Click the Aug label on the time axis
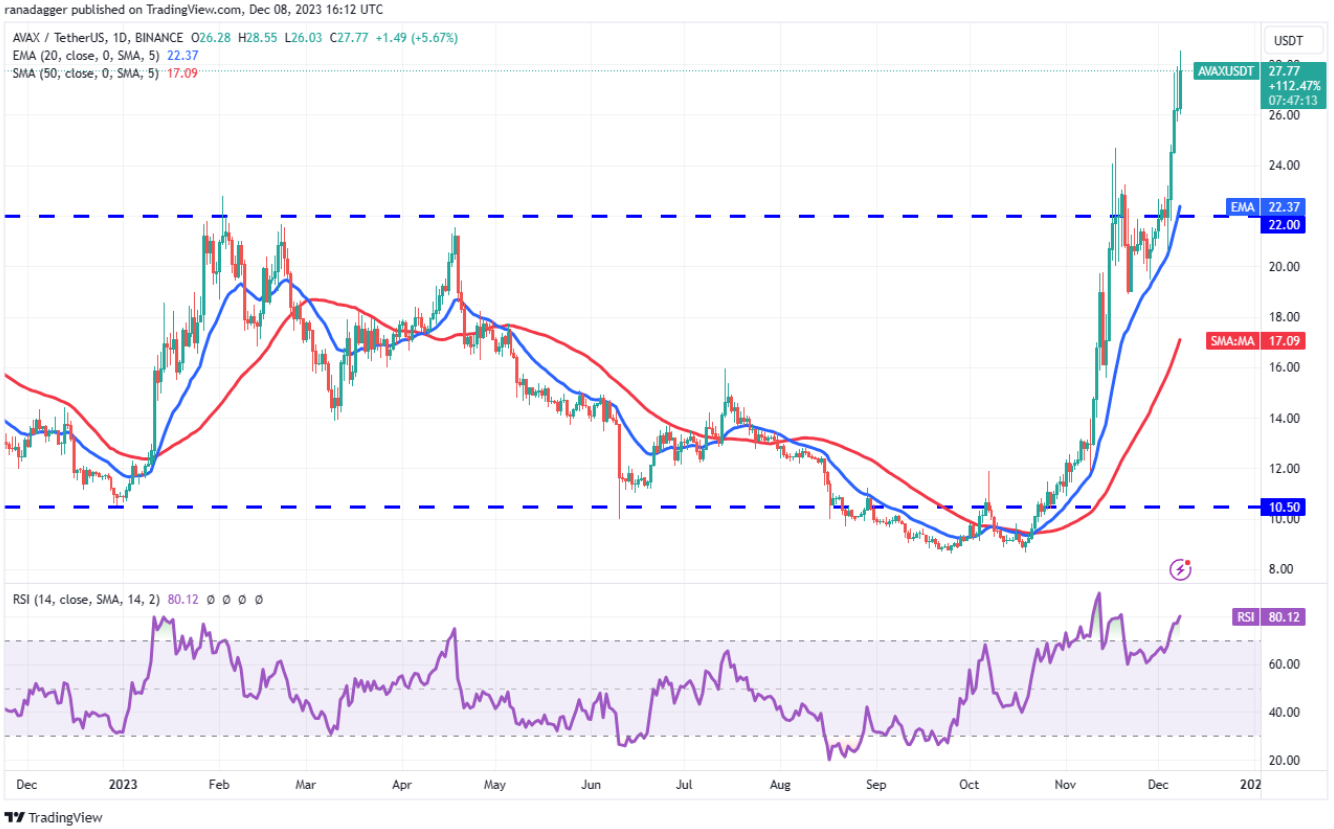This screenshot has height=829, width=1334. [780, 786]
